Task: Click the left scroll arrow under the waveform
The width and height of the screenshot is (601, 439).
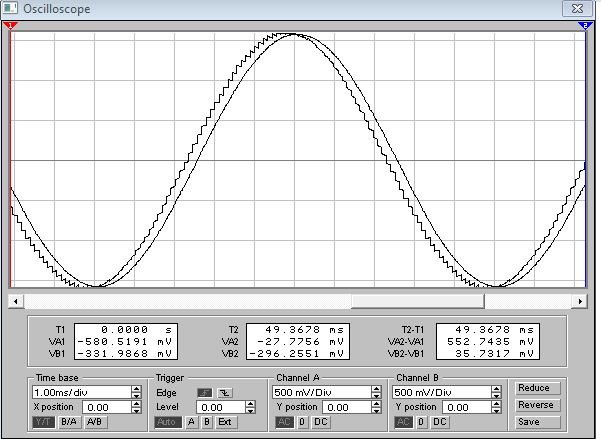Action: 16,301
